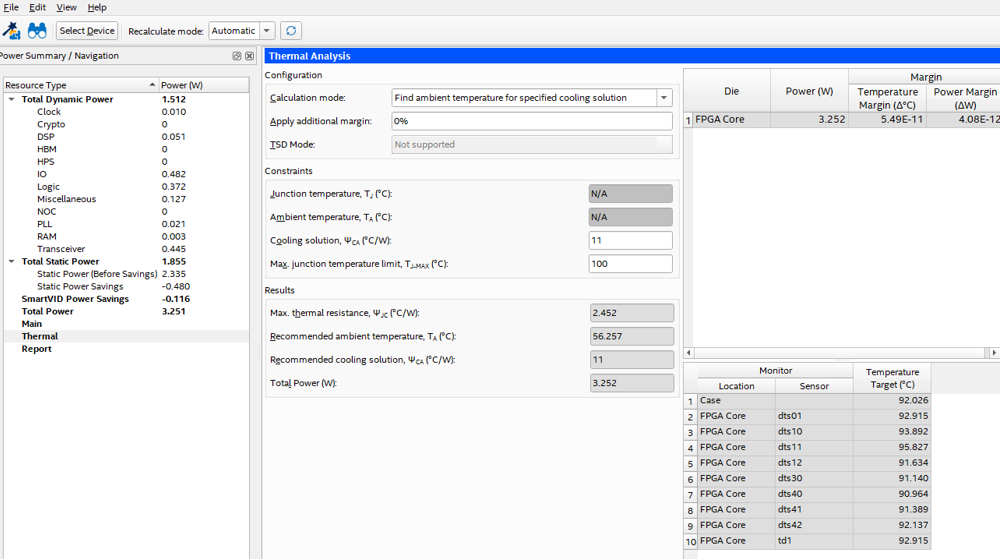
Task: Click the Max junction temperature limit field
Action: 630,264
